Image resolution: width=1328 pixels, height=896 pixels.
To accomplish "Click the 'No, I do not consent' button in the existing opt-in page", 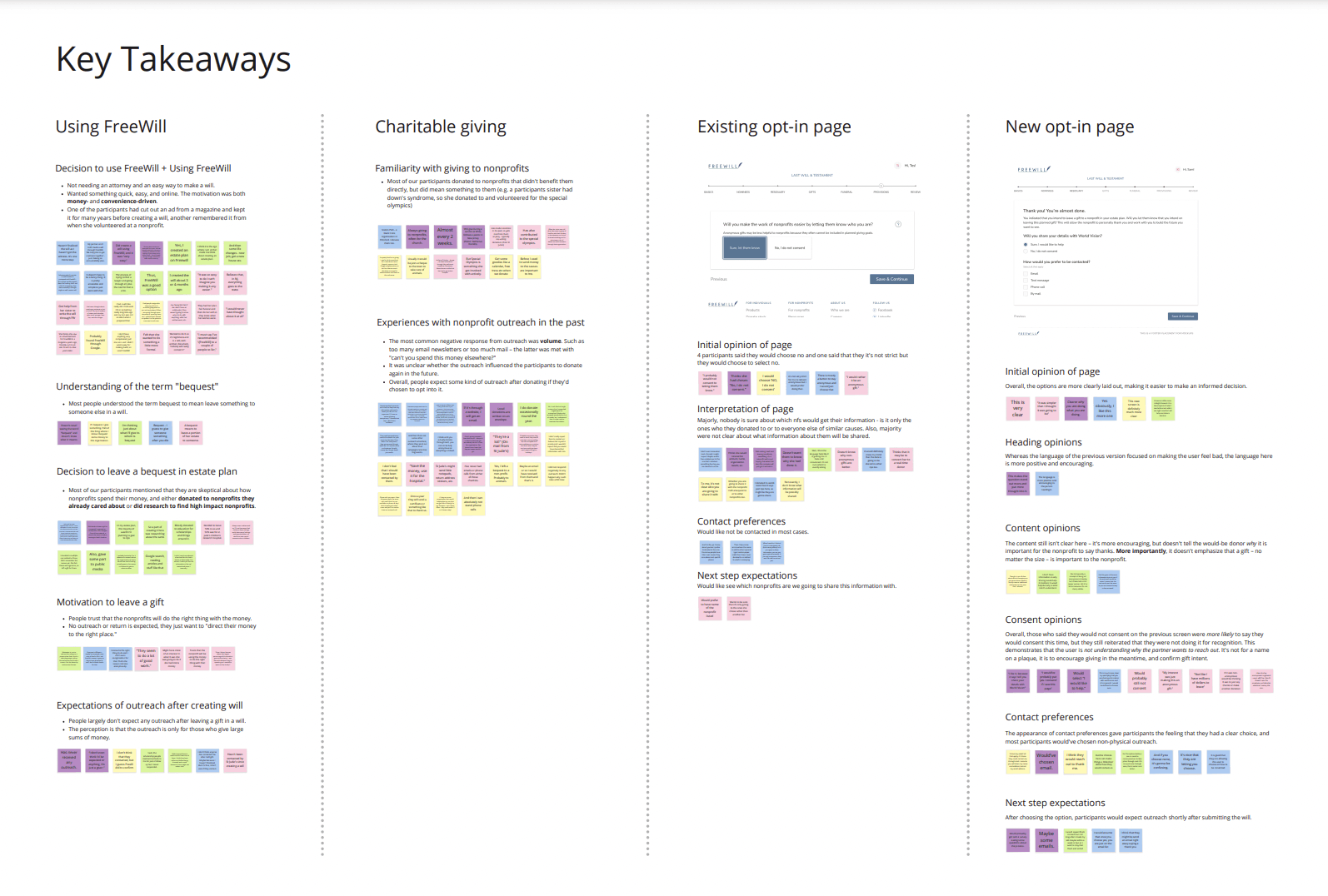I will tap(790, 247).
